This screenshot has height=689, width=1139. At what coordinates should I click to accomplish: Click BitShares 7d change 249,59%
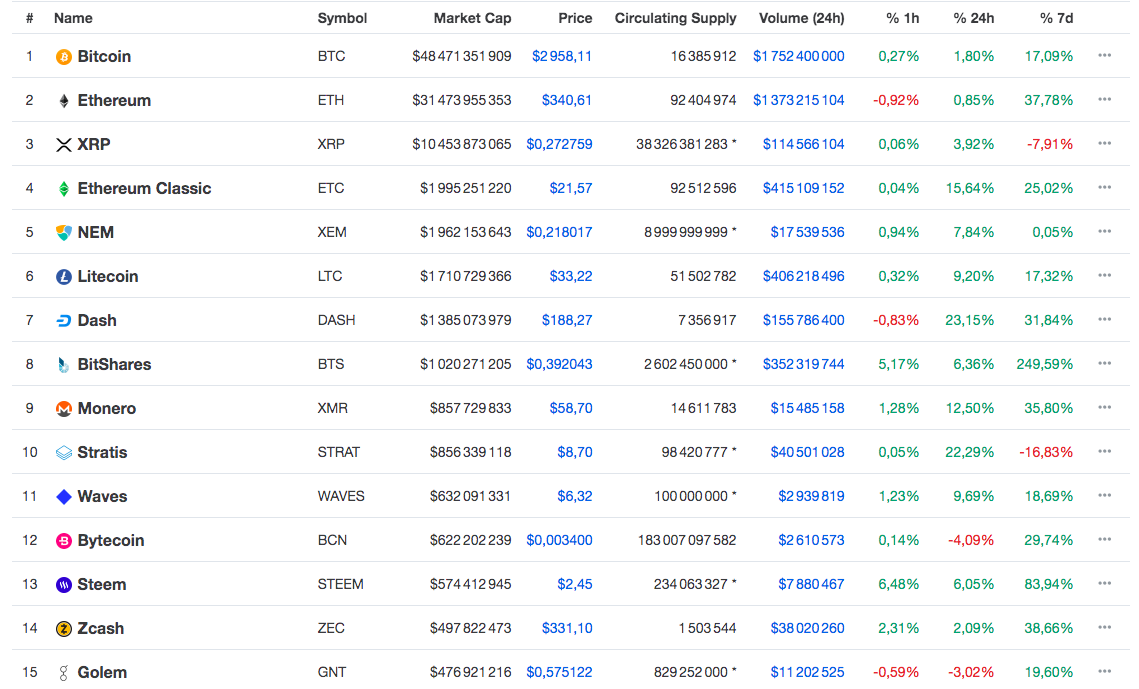tap(1045, 364)
